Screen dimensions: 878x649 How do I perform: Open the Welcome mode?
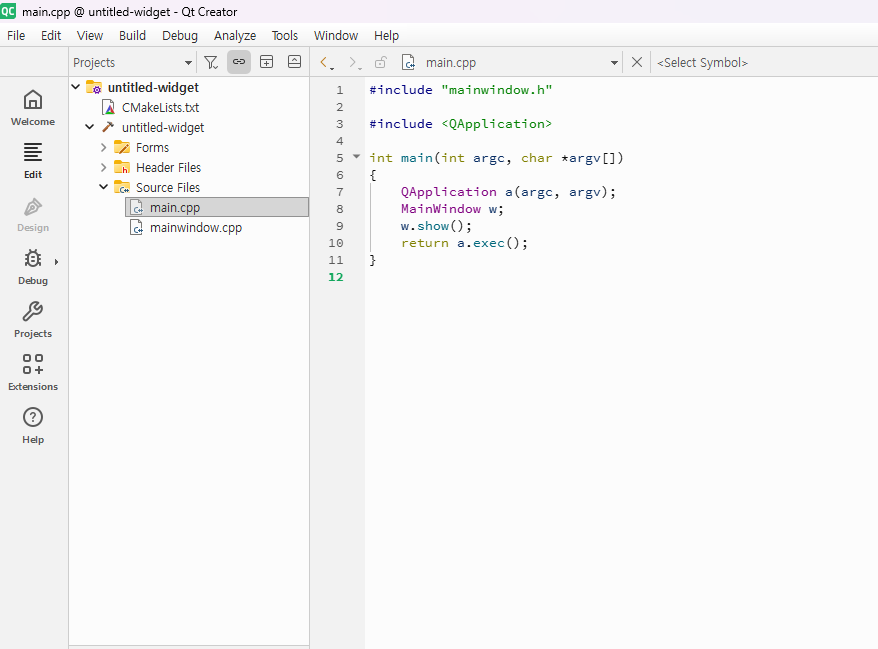coord(33,107)
